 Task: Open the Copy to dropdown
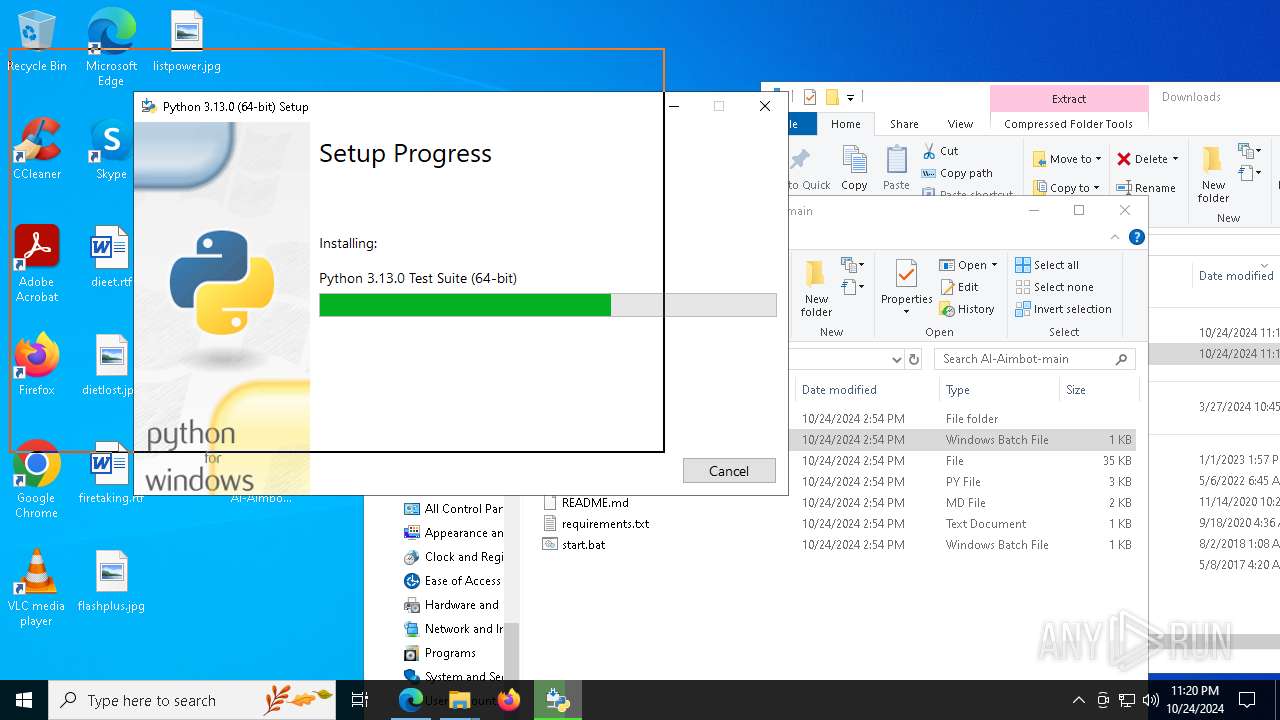(1067, 187)
